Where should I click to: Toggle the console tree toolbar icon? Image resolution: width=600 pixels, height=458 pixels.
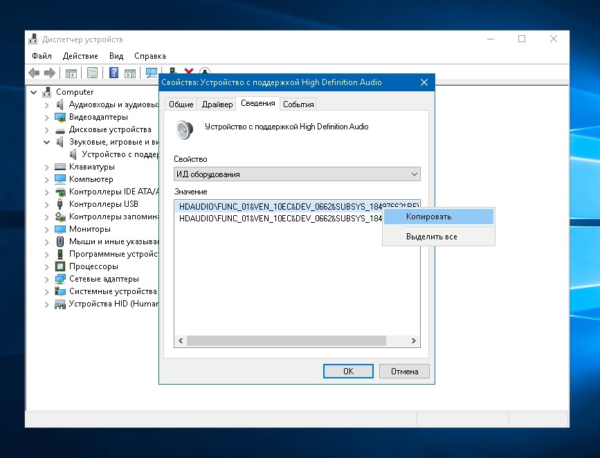click(x=71, y=73)
